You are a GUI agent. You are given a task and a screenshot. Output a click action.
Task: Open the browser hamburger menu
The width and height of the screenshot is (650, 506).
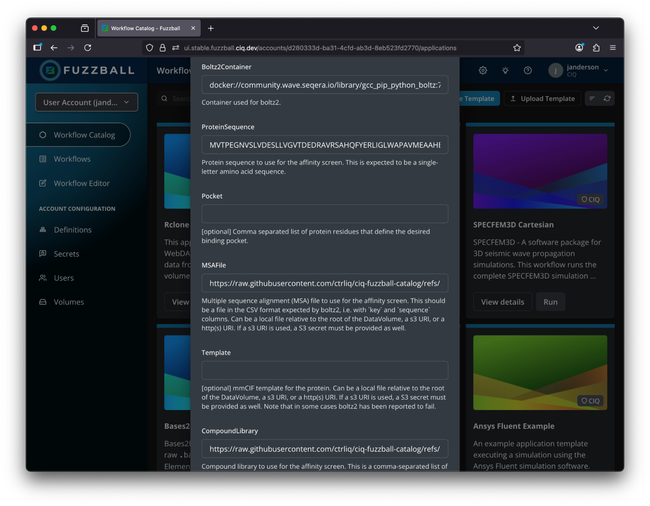(x=613, y=48)
